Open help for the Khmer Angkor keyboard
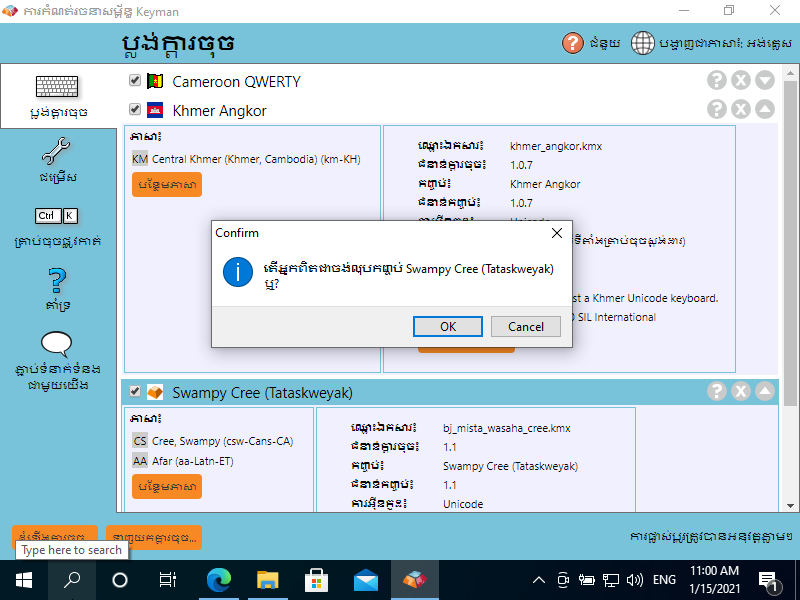800x600 pixels. [x=716, y=109]
